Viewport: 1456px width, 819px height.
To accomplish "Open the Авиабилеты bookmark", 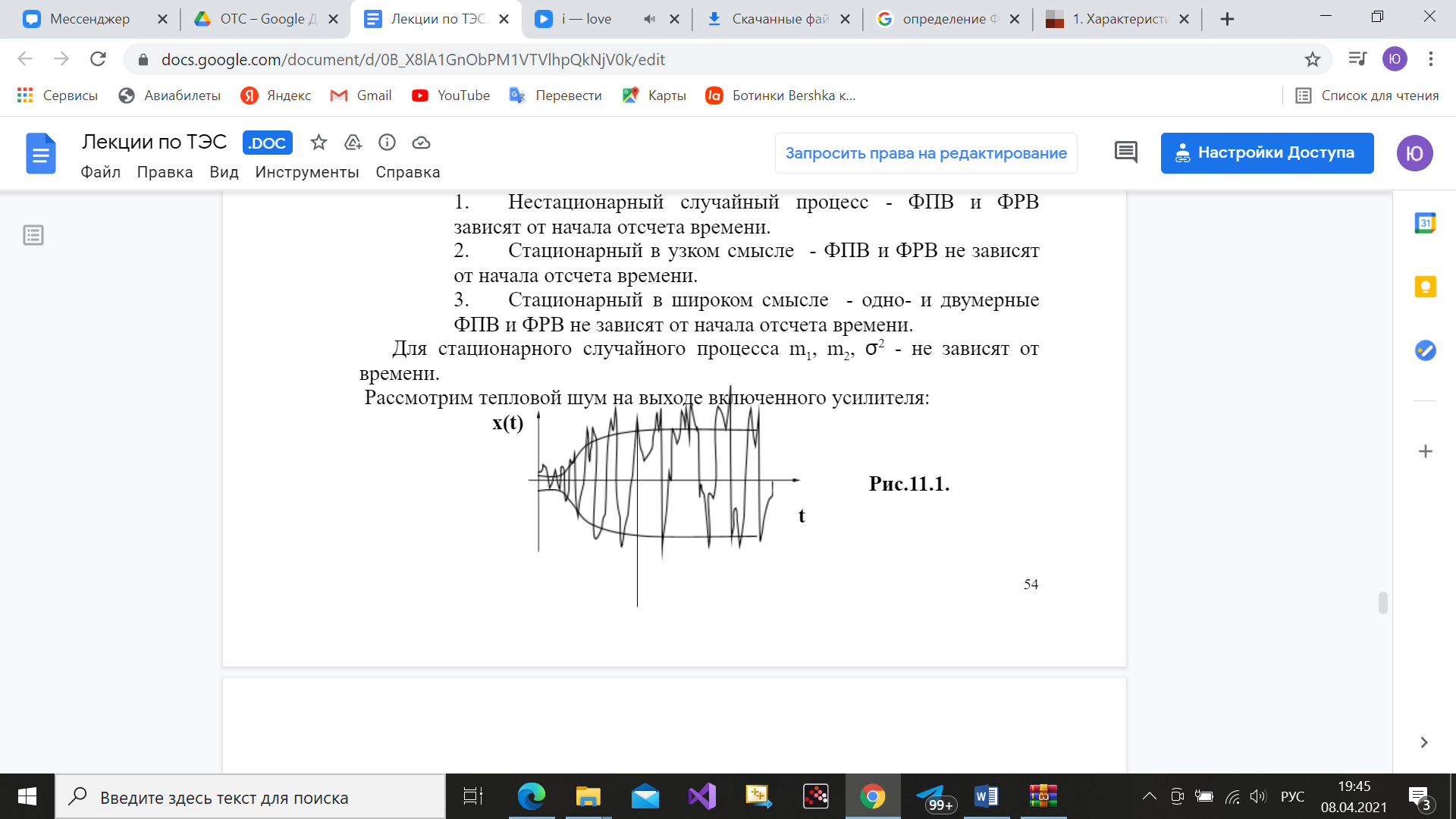I will point(170,96).
